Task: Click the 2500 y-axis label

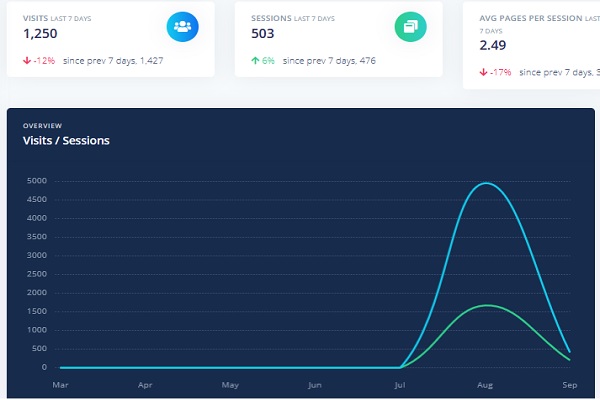Action: (37, 274)
